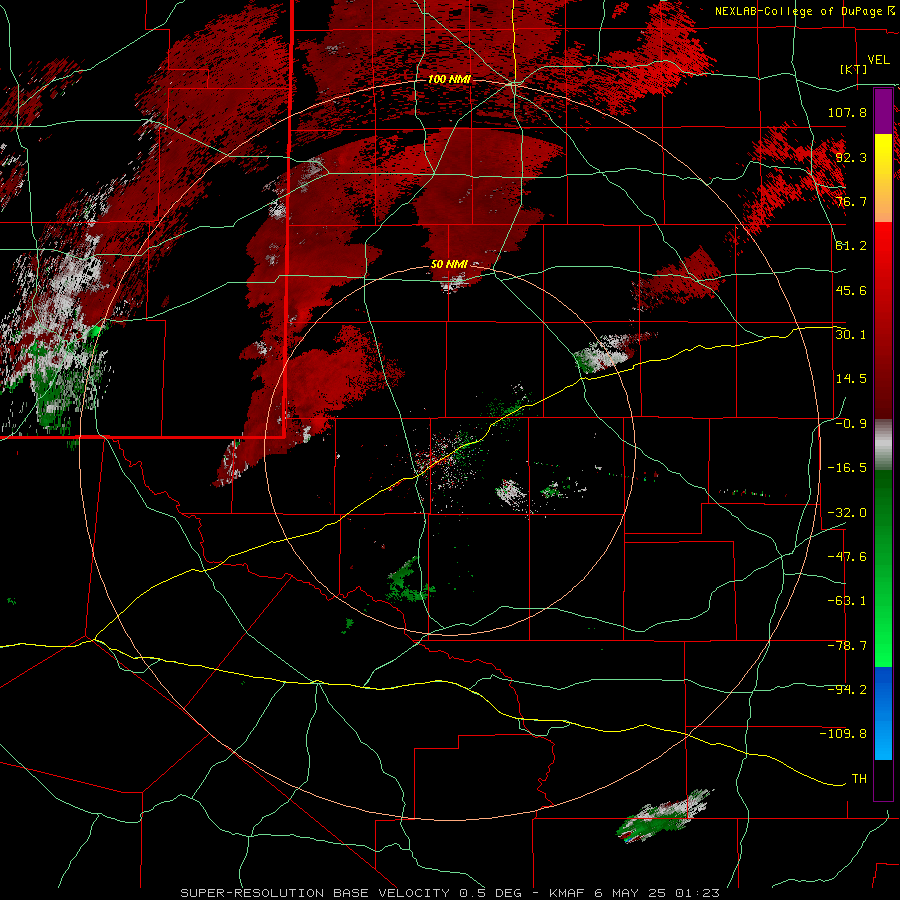
Task: Click the 14.5 velocity scale value
Action: pos(851,379)
